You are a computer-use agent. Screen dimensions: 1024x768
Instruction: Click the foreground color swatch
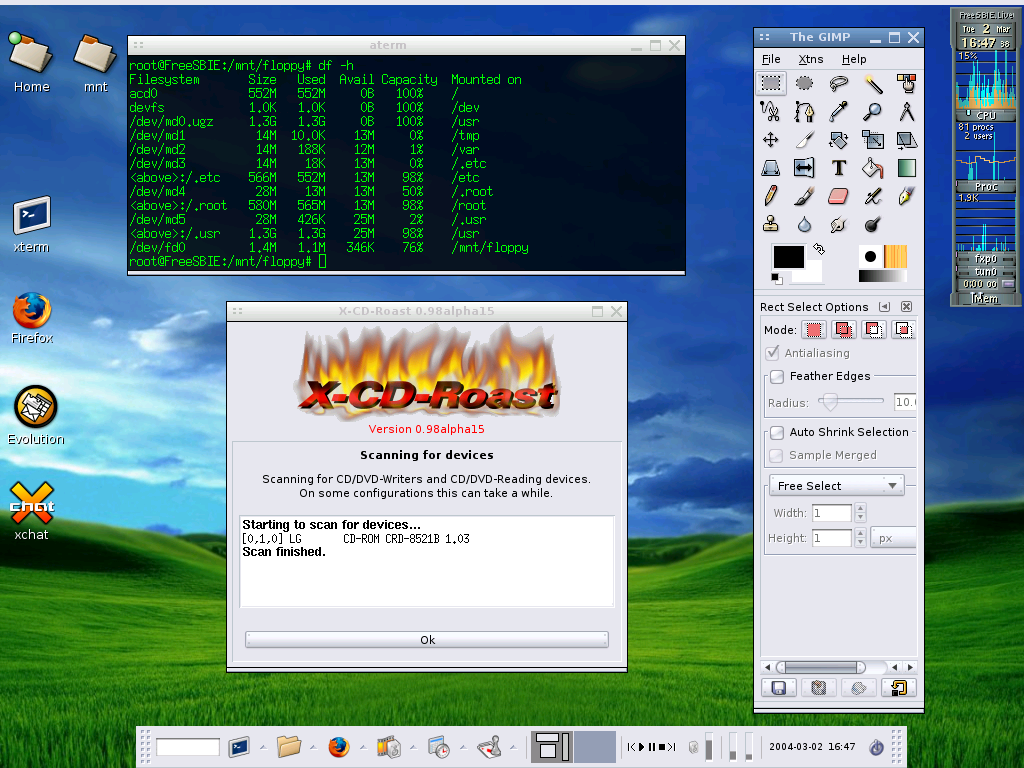click(x=789, y=257)
